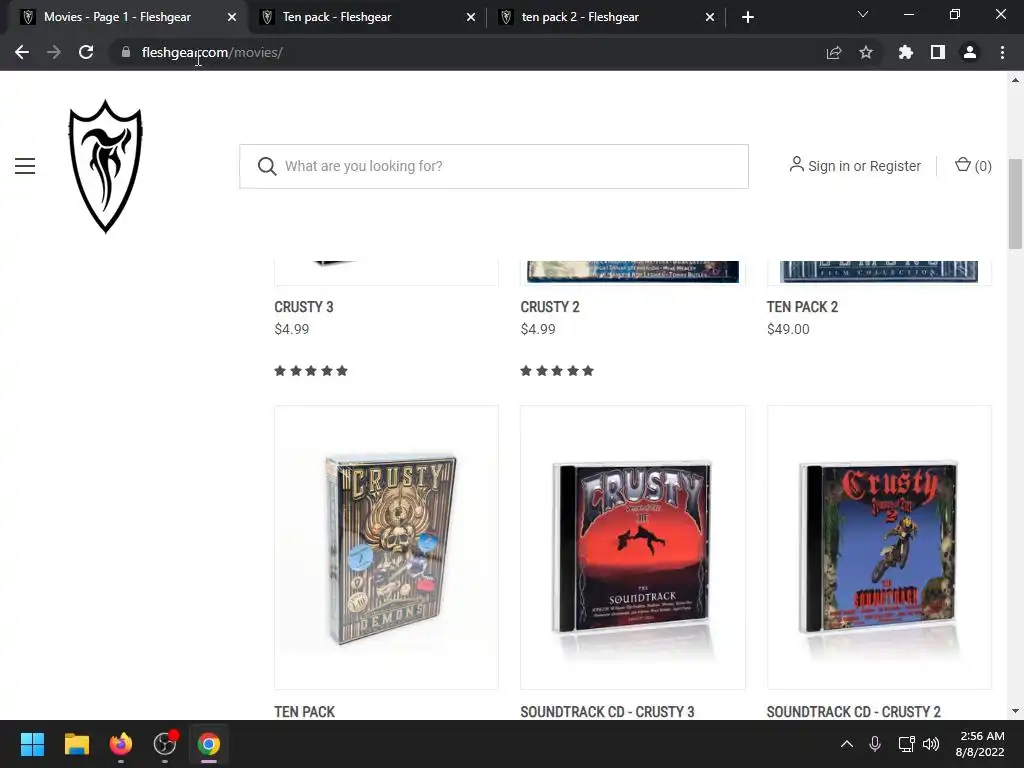Open the TEN PACK product title

304,712
